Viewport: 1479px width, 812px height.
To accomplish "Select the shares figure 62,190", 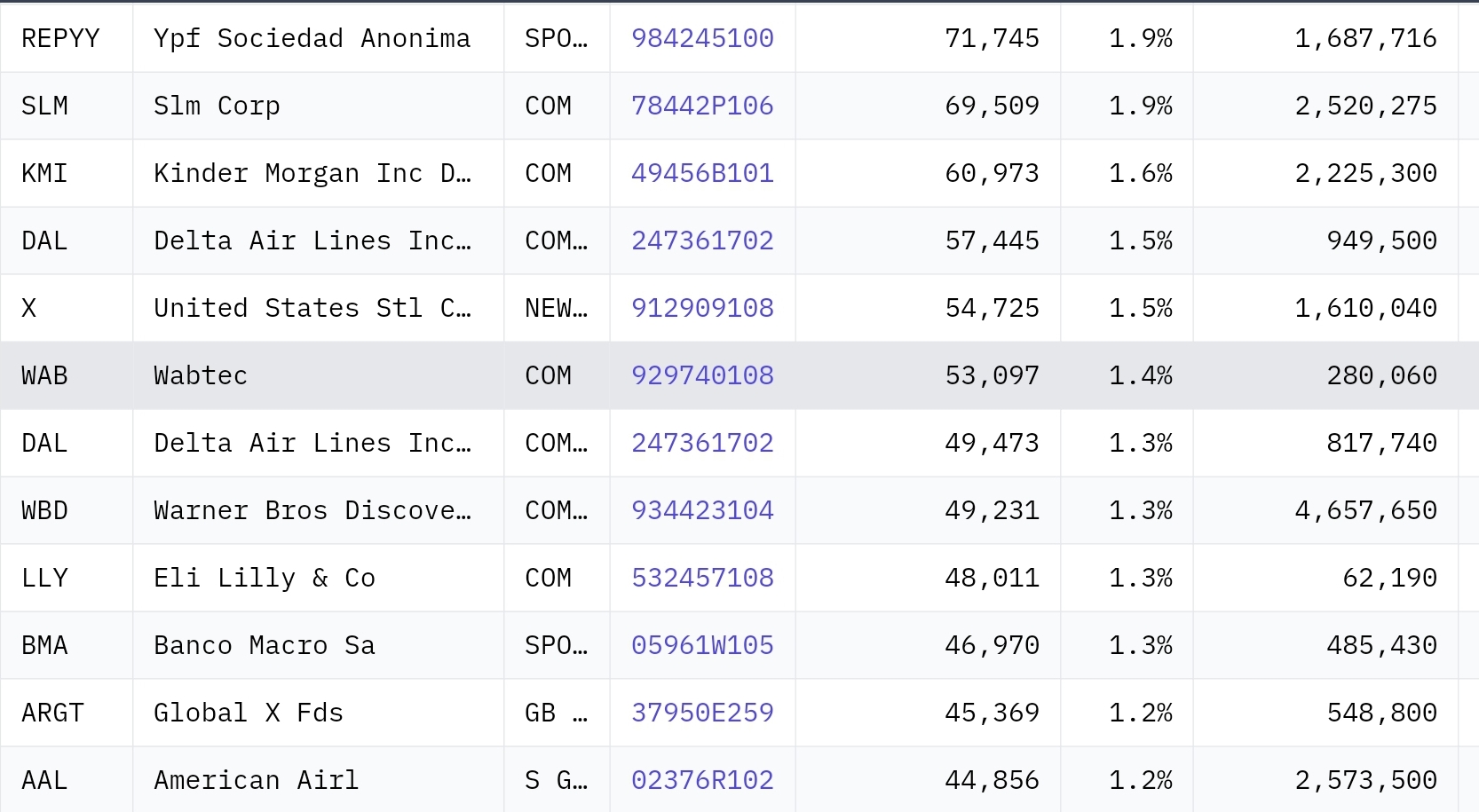I will (1389, 578).
